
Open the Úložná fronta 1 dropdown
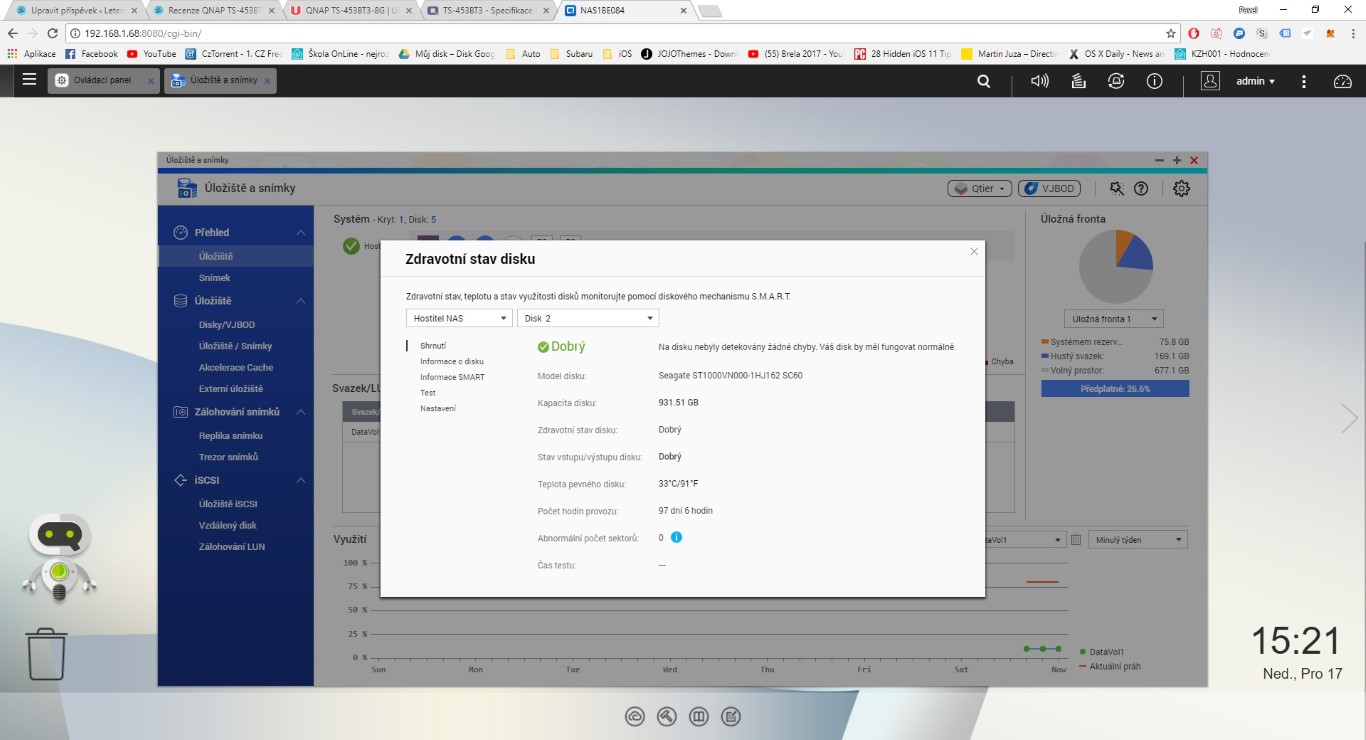click(x=1114, y=319)
